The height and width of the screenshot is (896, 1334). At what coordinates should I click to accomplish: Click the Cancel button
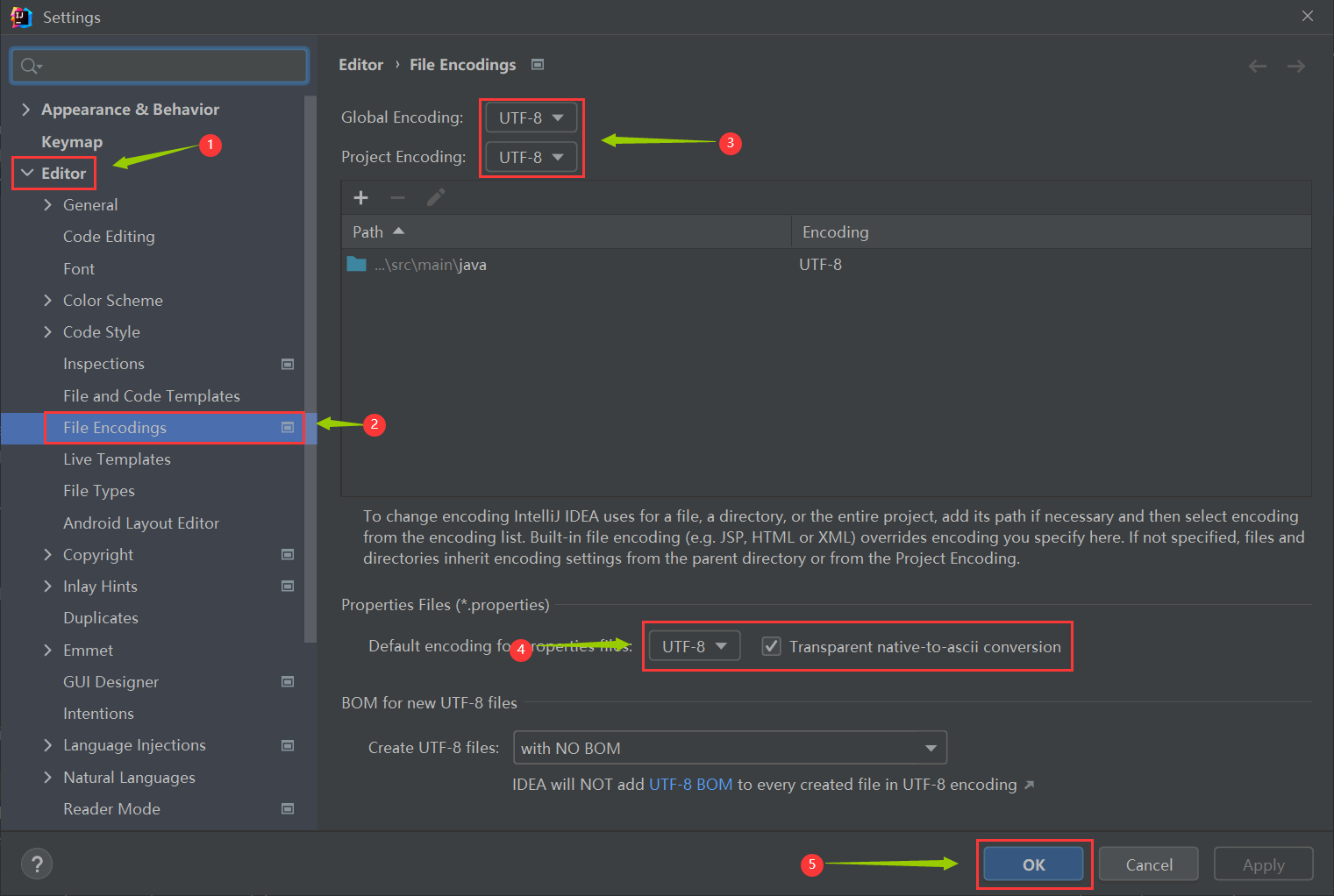(x=1149, y=864)
